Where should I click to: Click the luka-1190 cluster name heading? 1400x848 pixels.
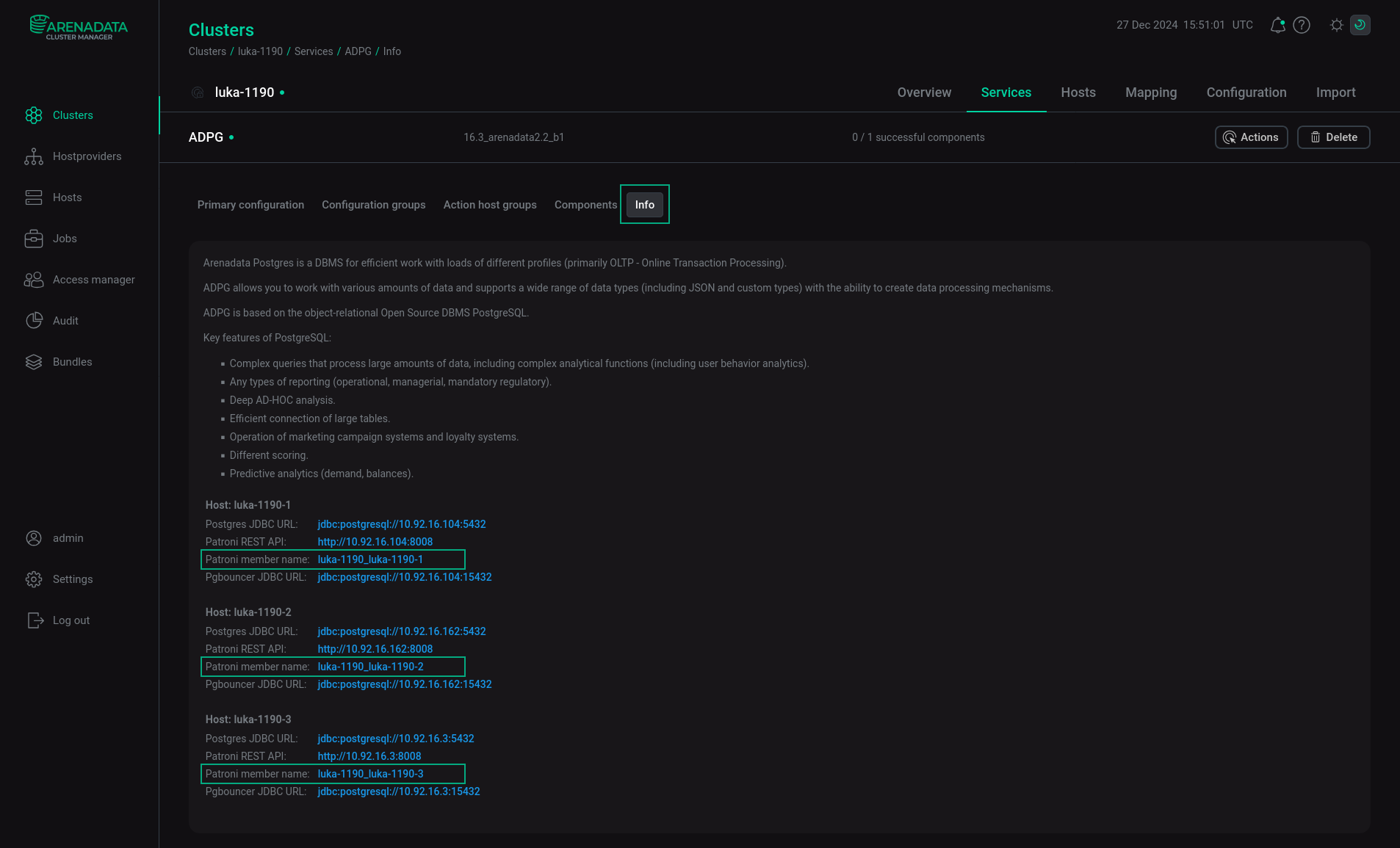[x=245, y=93]
